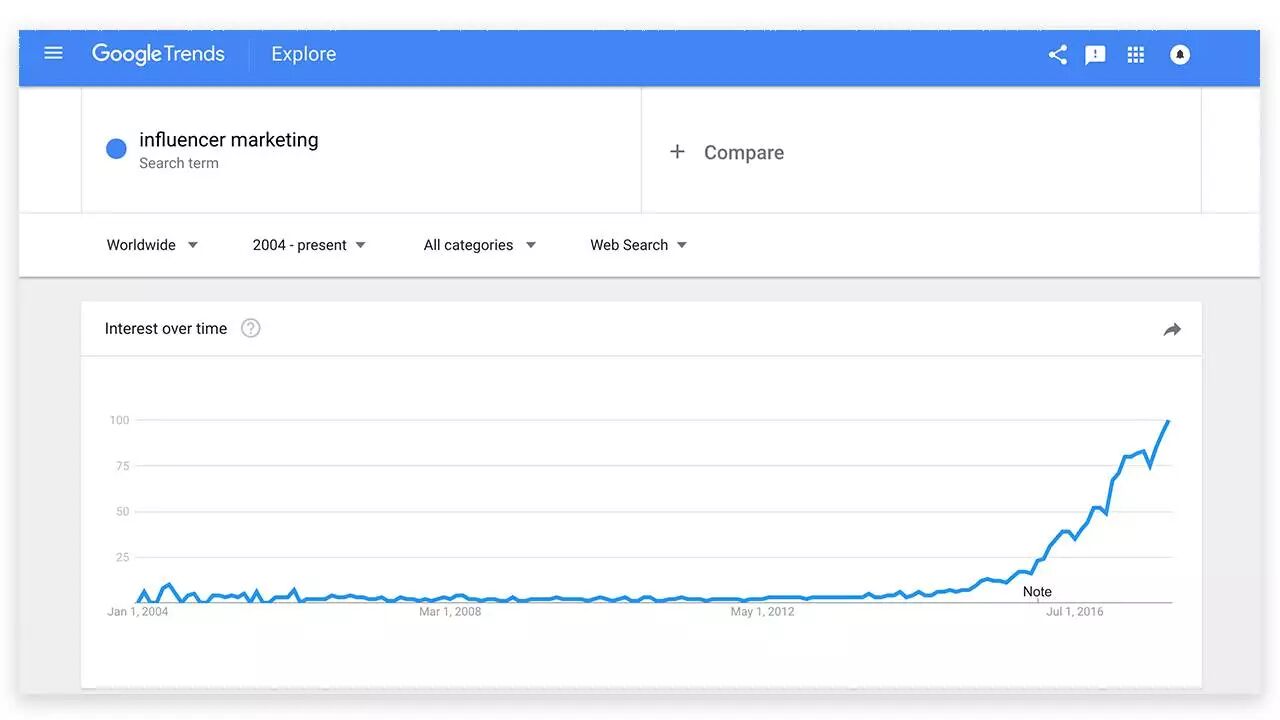Click the Note marker on the chart

click(1037, 592)
